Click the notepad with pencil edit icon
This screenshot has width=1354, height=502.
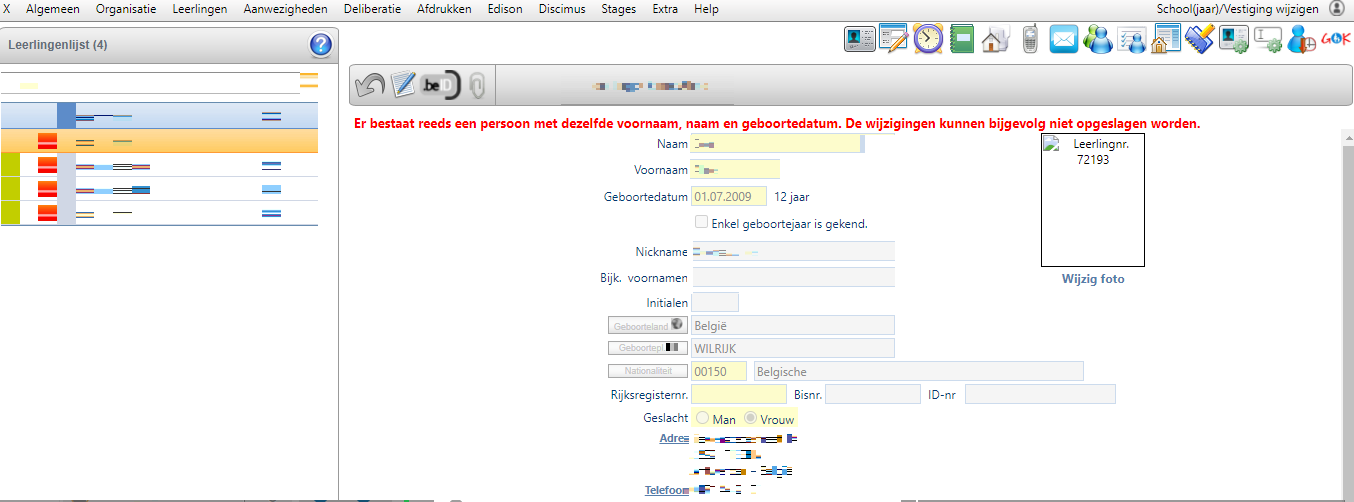coord(404,86)
